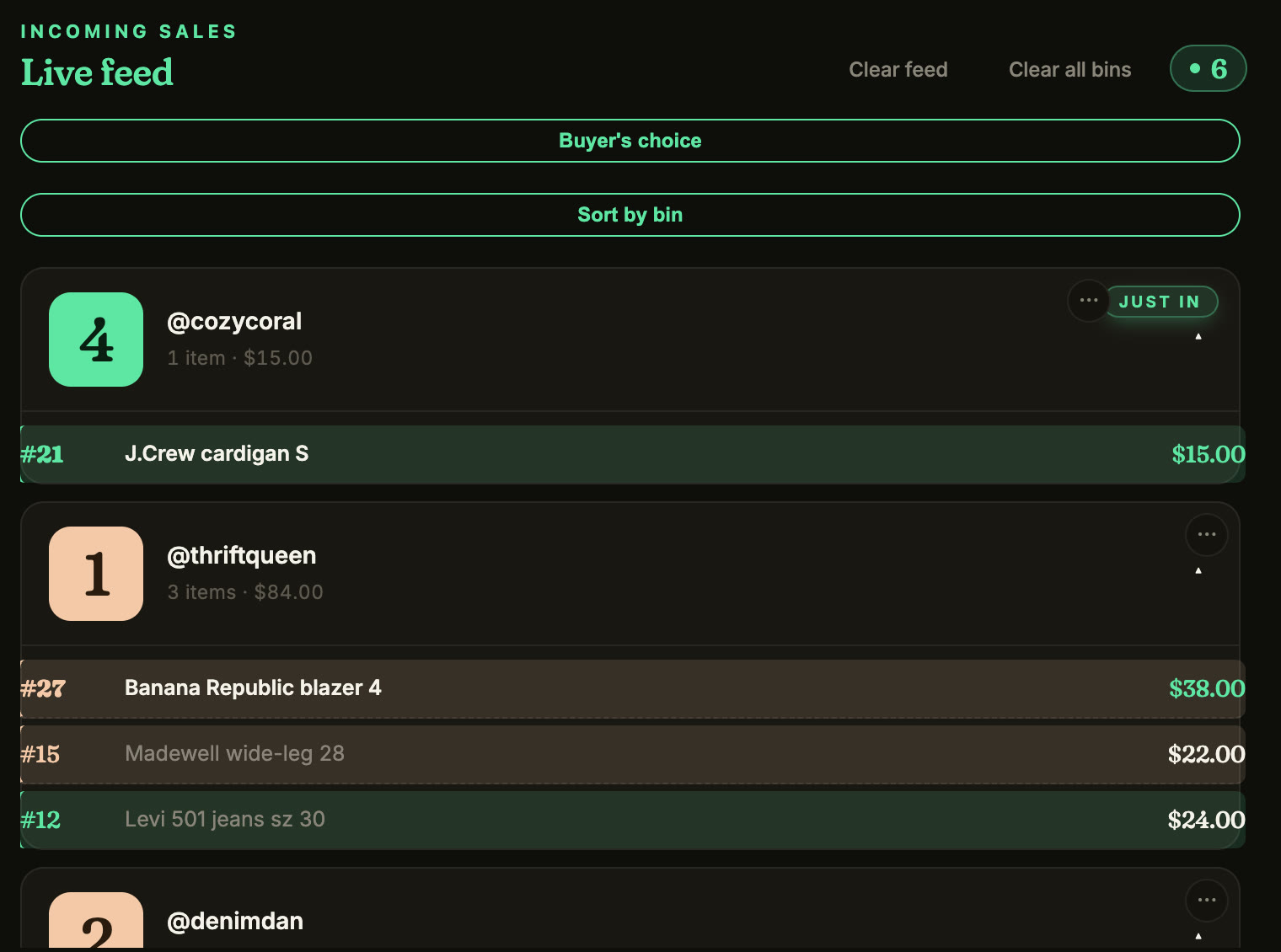Collapse the @denimdan order card
The width and height of the screenshot is (1281, 952).
pos(1198,937)
